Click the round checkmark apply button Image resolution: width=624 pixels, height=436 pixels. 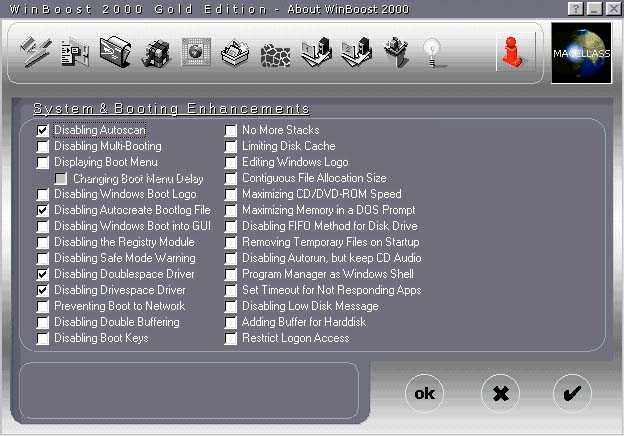(572, 393)
